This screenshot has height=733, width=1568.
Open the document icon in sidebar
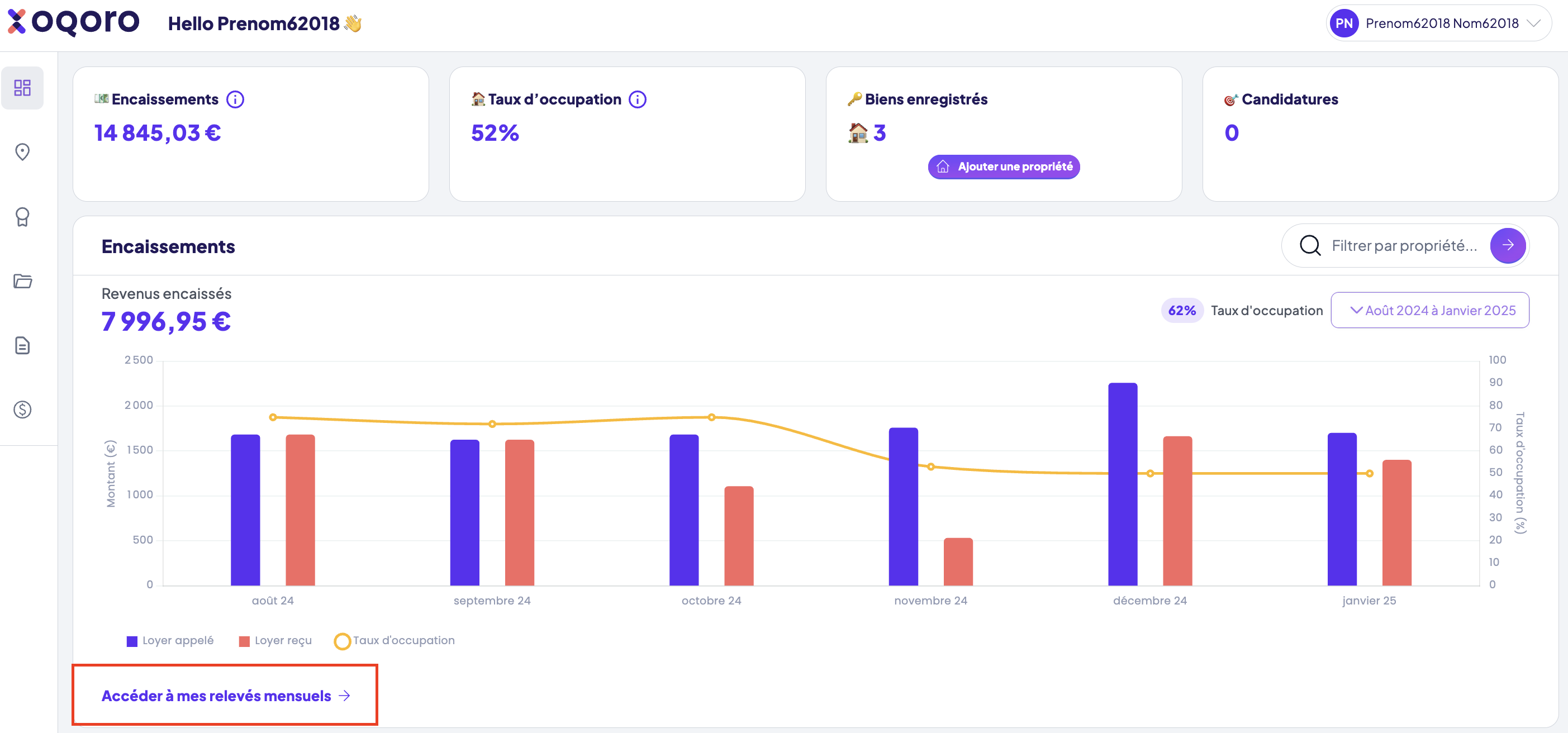(x=22, y=345)
